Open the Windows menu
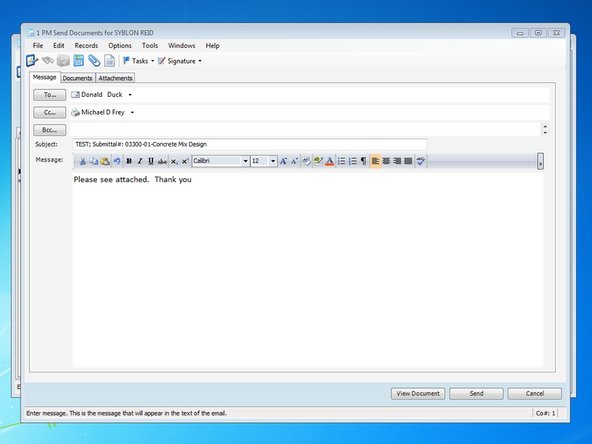 click(x=182, y=46)
